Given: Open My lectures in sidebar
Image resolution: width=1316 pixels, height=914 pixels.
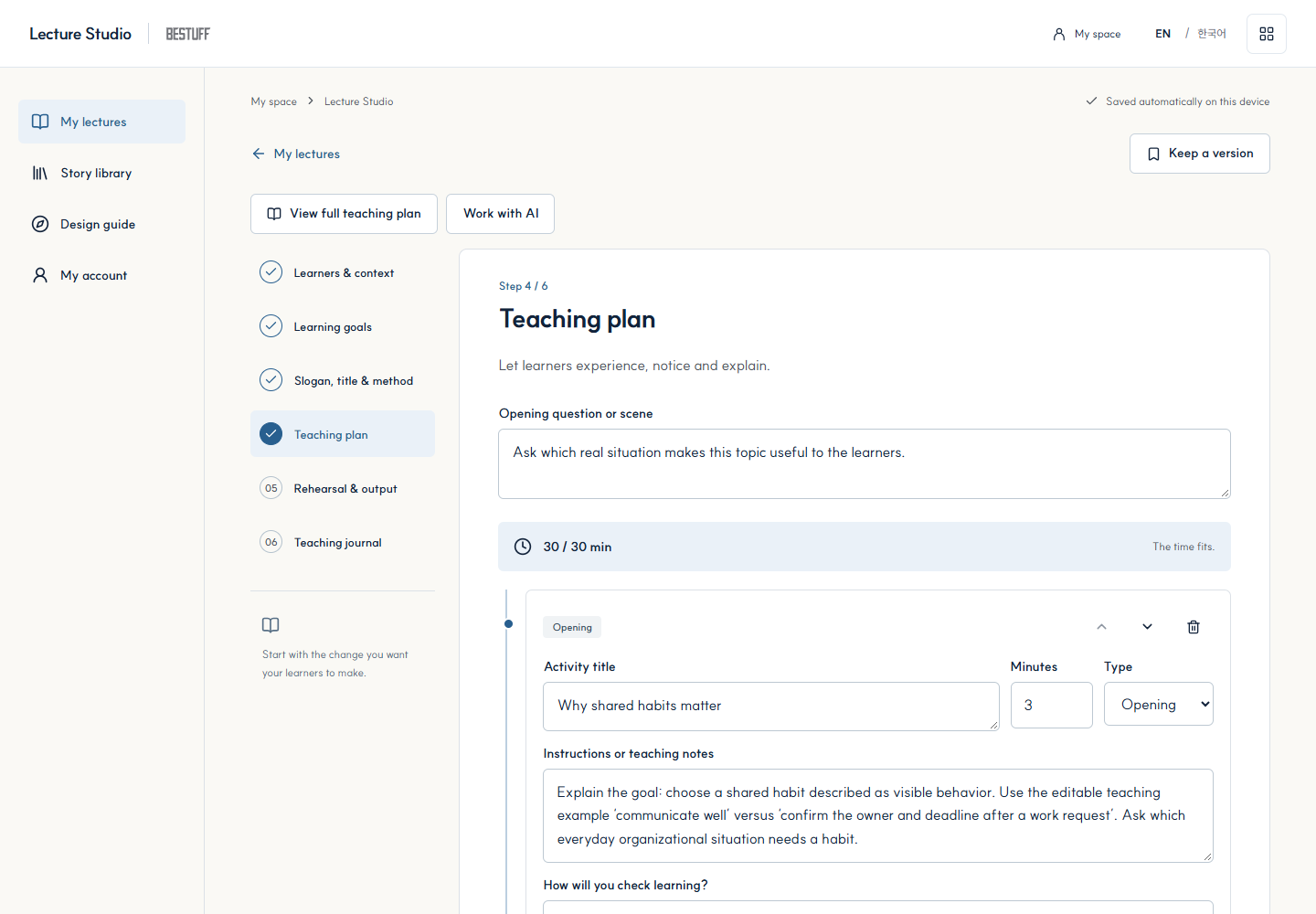Looking at the screenshot, I should pos(101,122).
